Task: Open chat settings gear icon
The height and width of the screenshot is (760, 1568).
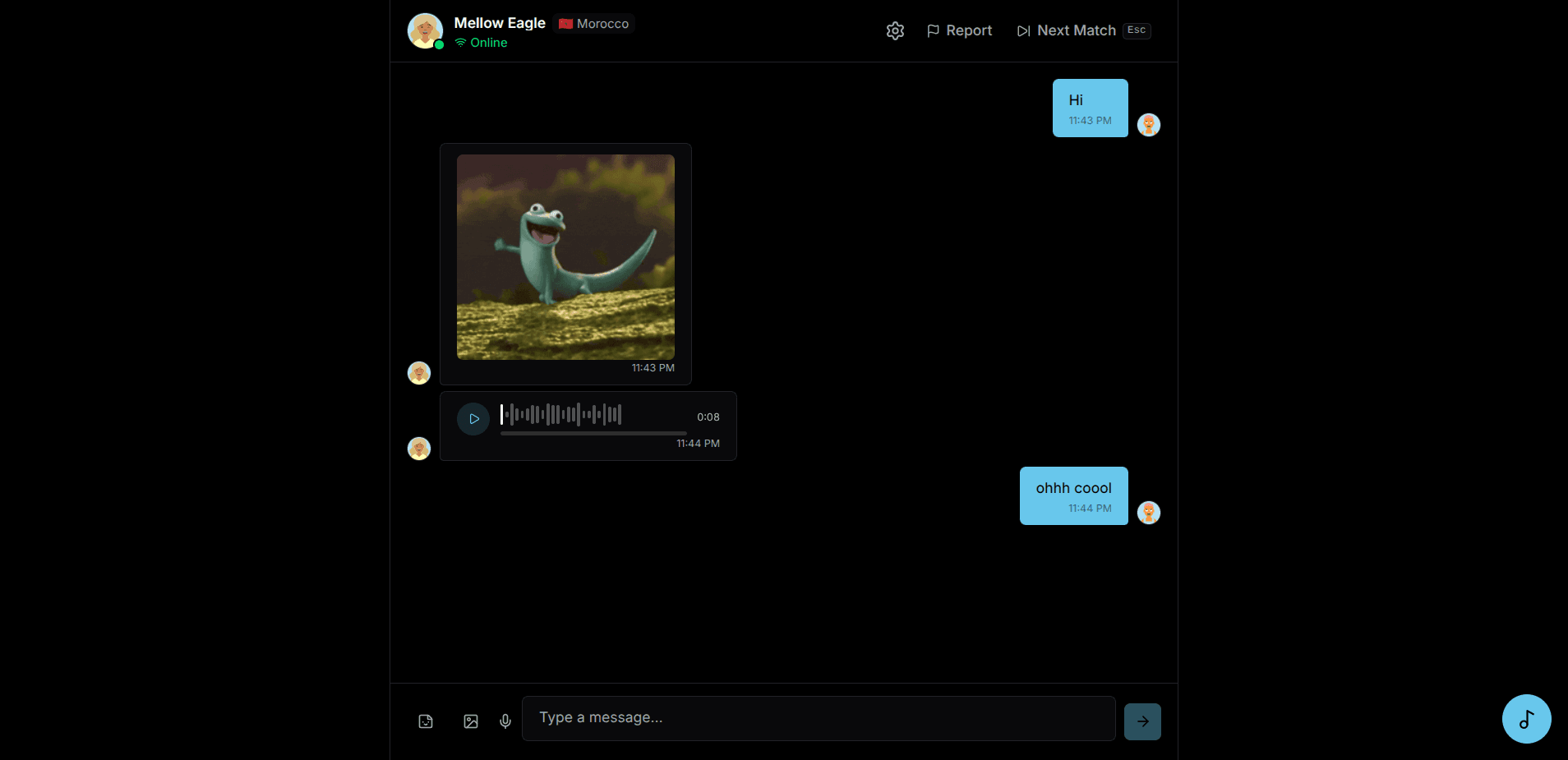Action: [895, 30]
